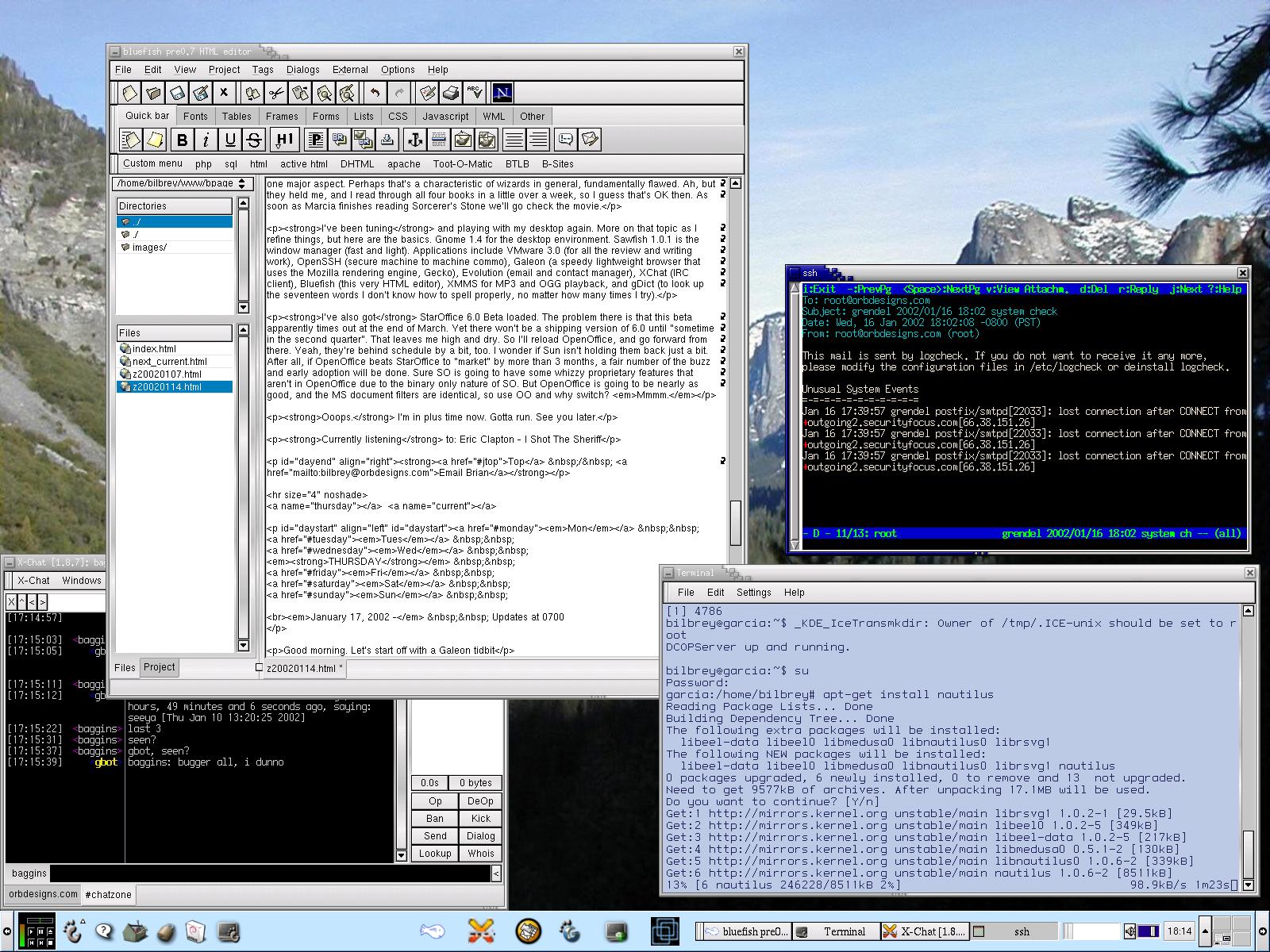Expand the php custom menu
The image size is (1270, 952).
203,164
